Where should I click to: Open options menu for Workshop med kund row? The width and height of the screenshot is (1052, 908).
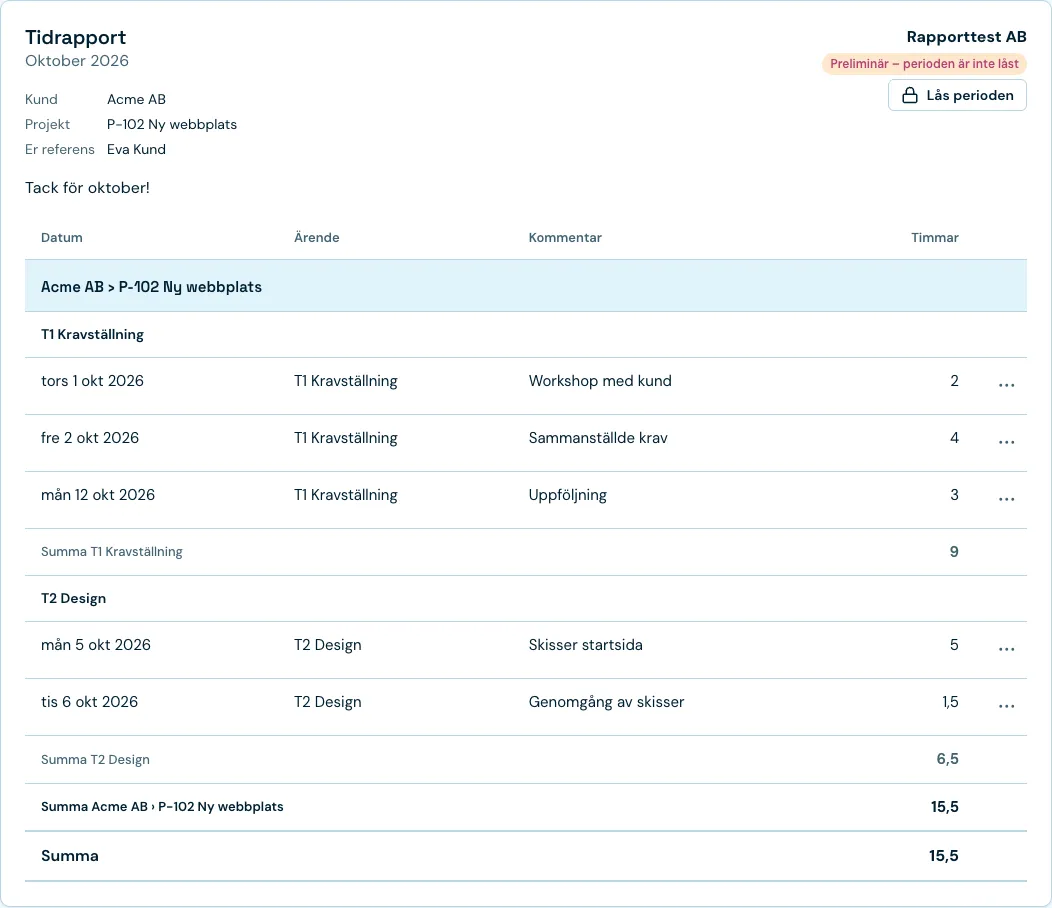(x=1006, y=385)
